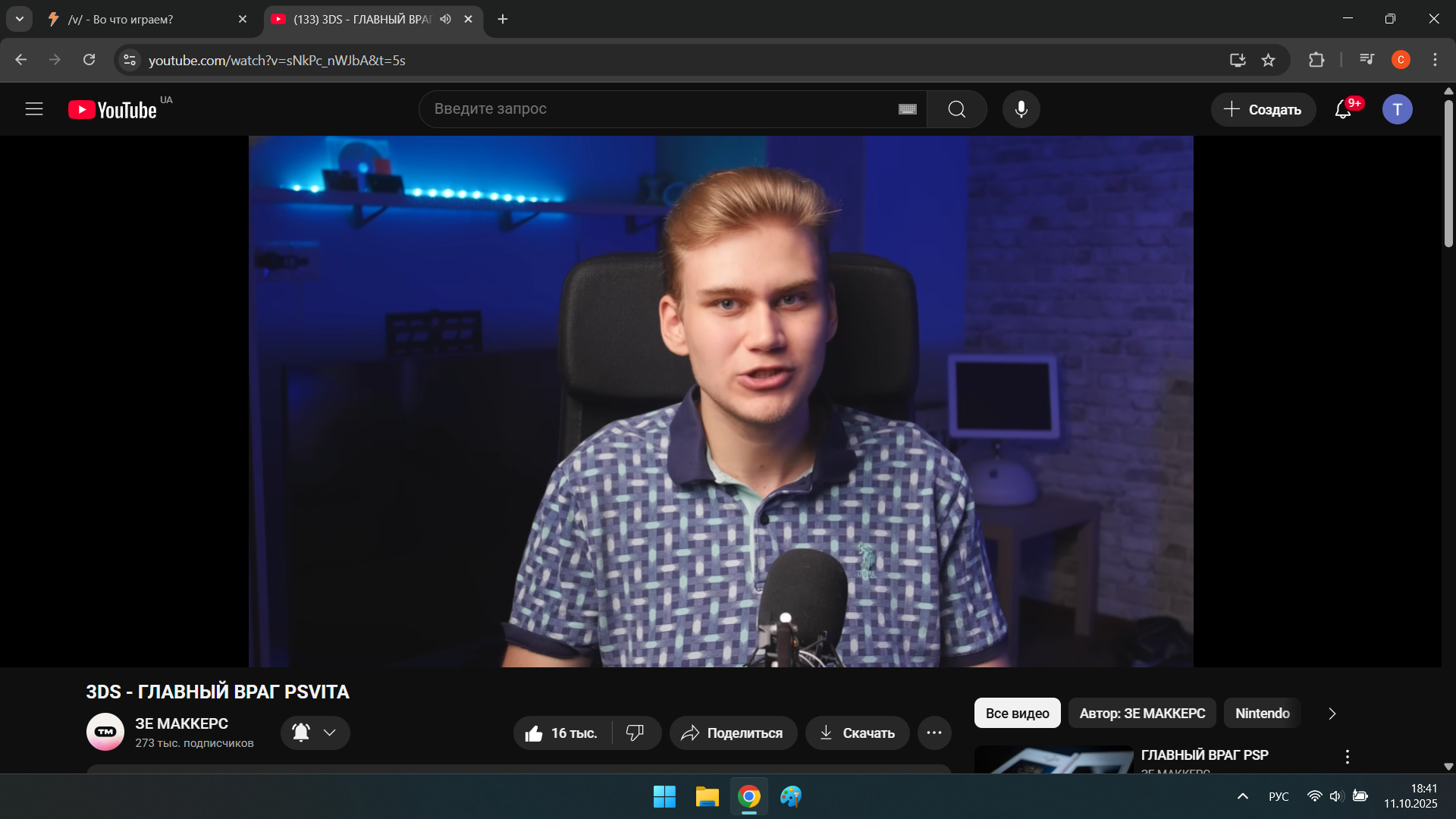Bookmark this page with star icon
The image size is (1456, 819).
point(1268,60)
